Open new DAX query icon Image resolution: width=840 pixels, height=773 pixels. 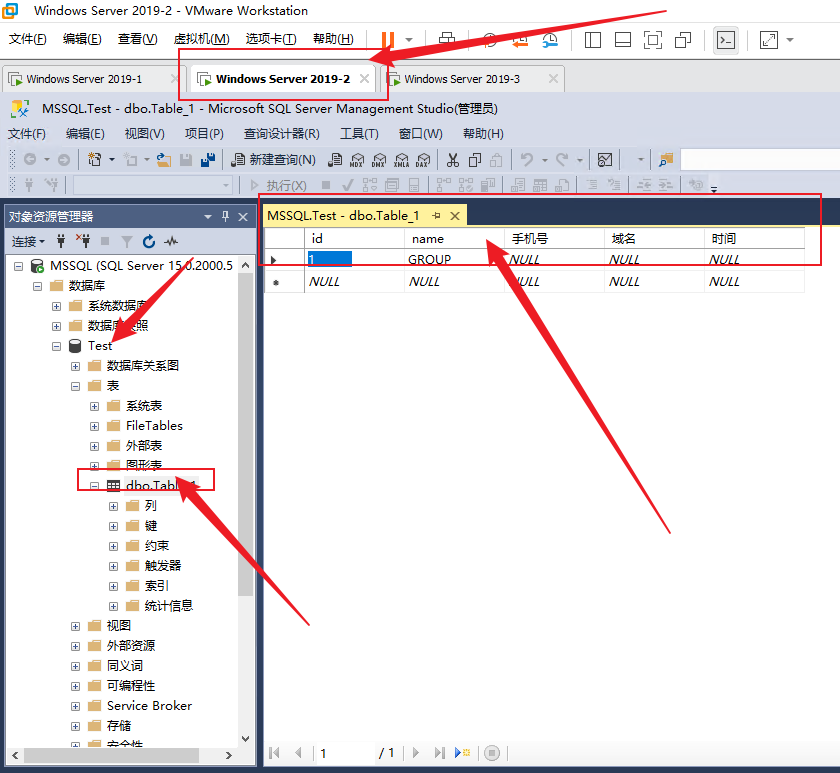[423, 160]
